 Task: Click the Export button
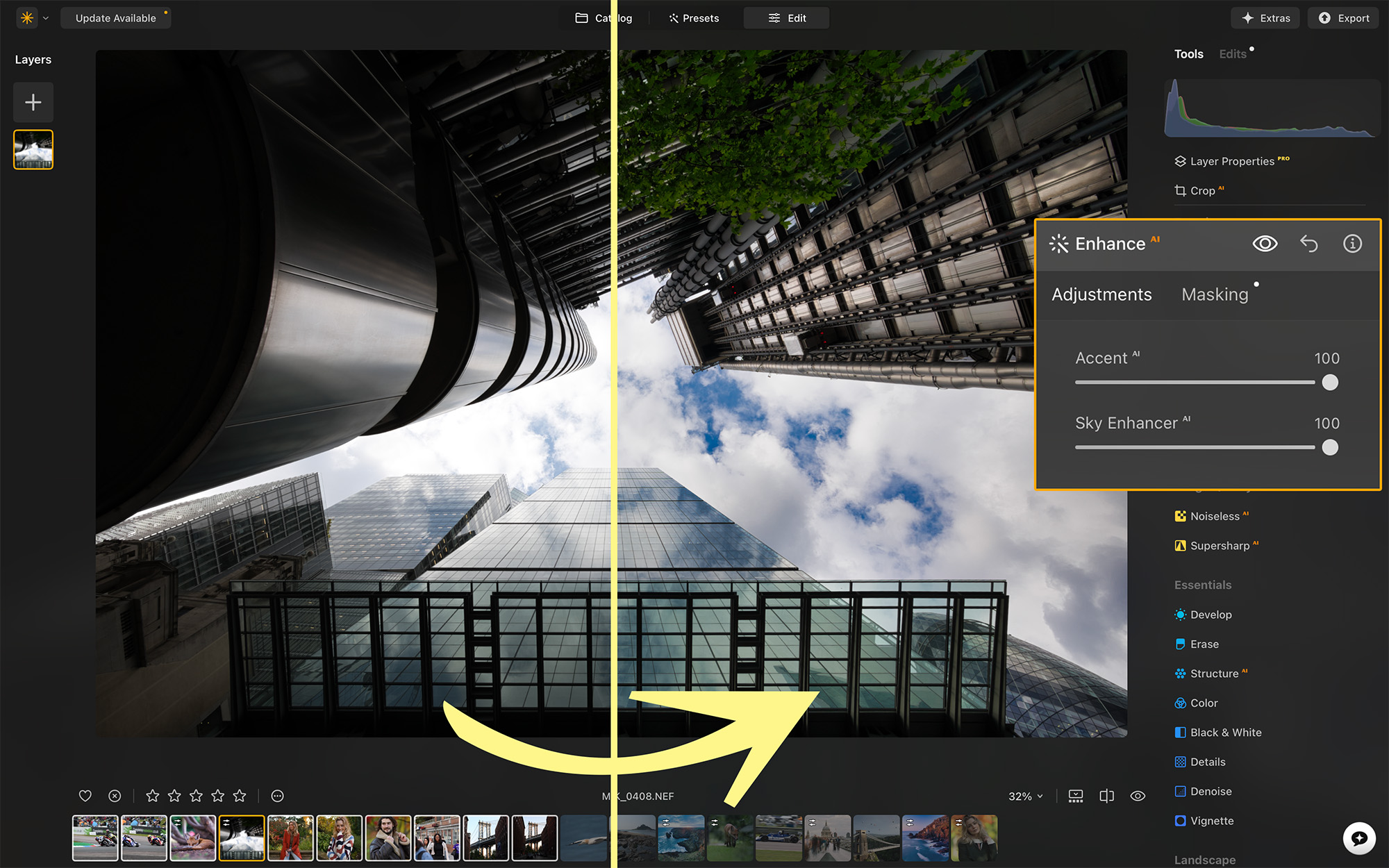(x=1342, y=18)
